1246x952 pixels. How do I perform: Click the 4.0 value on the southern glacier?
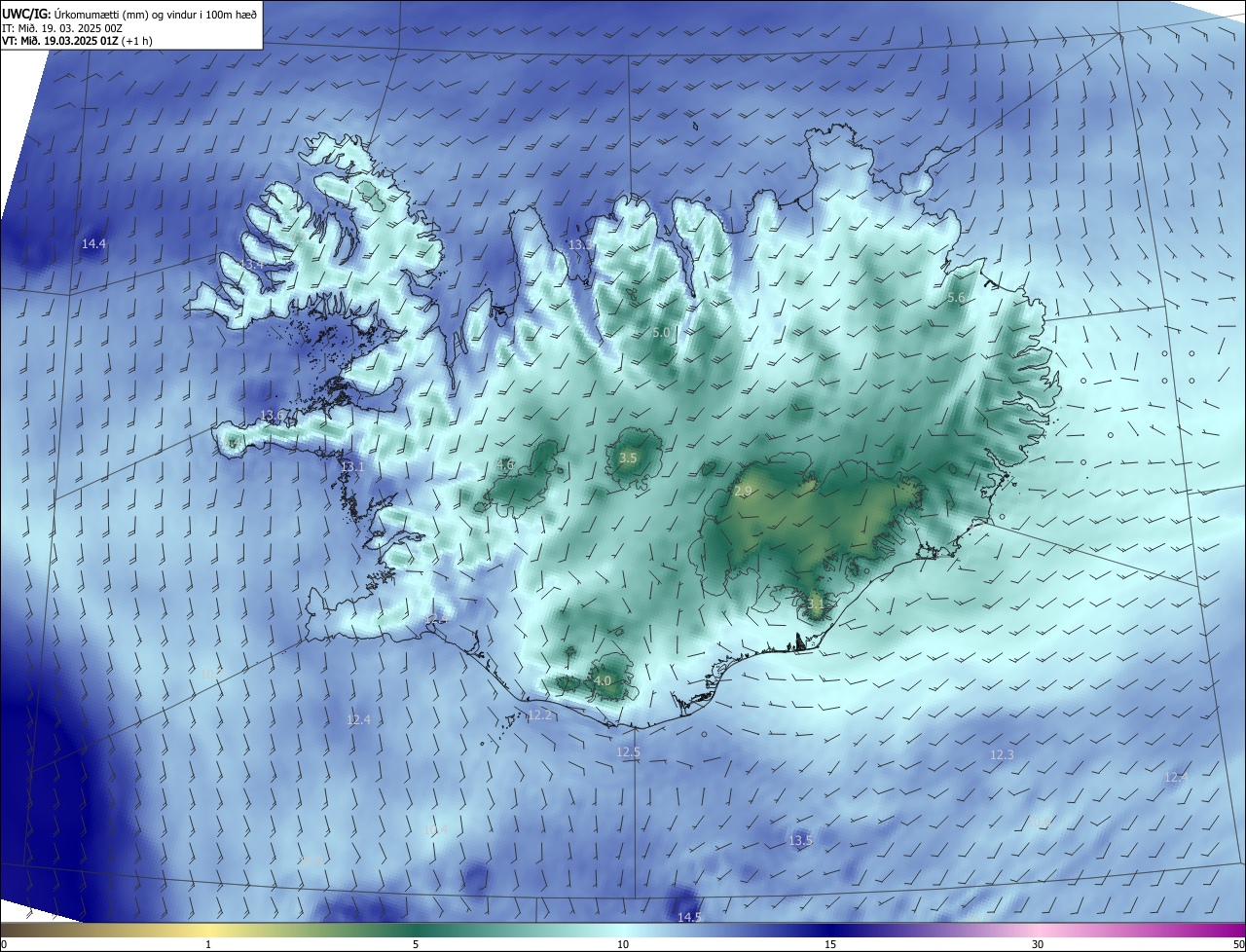[603, 681]
